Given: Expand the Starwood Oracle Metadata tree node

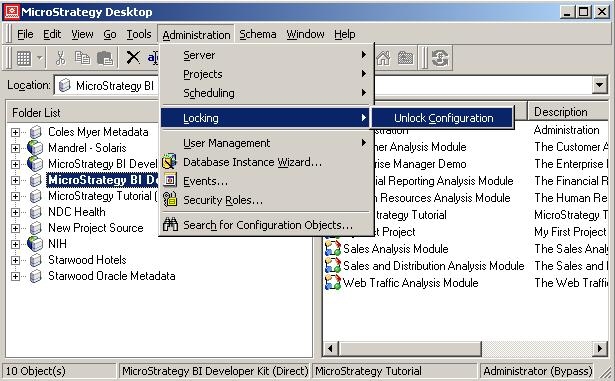Looking at the screenshot, I should (15, 276).
